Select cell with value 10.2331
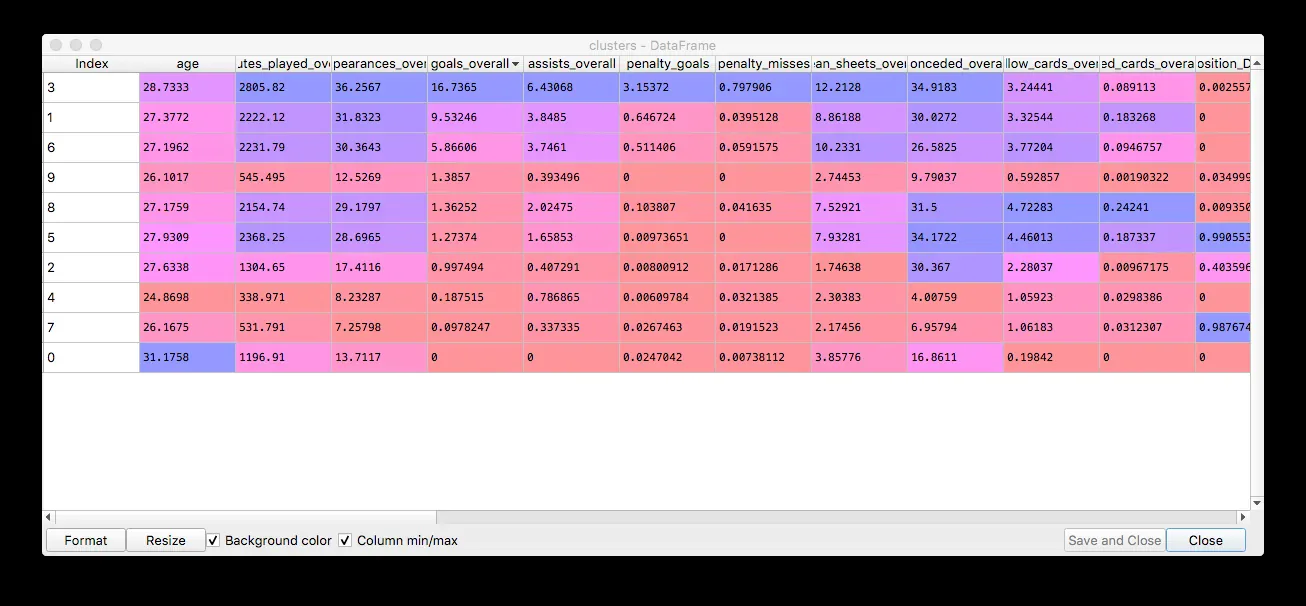The width and height of the screenshot is (1306, 606). pos(859,147)
